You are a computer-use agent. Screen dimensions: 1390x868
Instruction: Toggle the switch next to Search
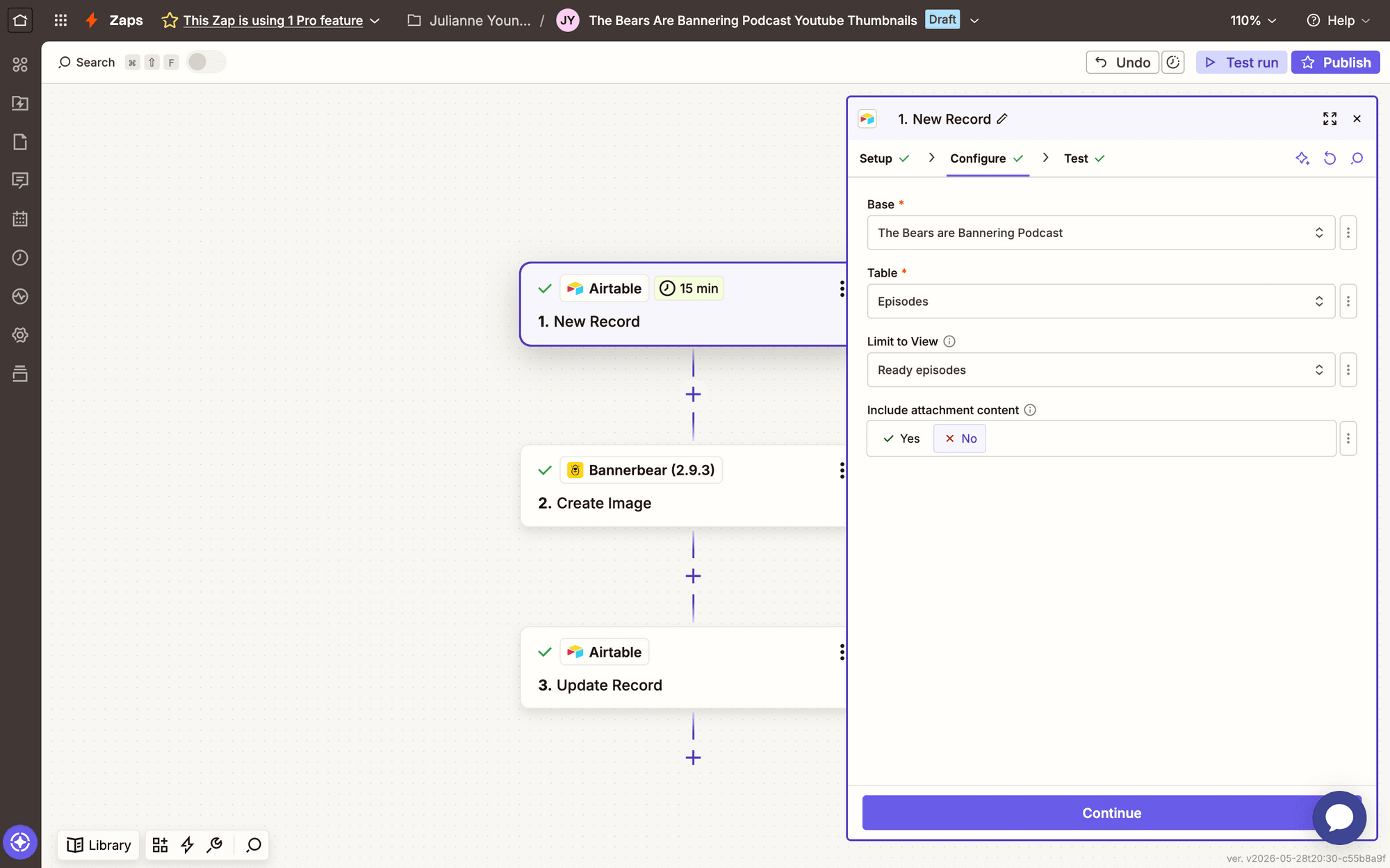pos(206,62)
